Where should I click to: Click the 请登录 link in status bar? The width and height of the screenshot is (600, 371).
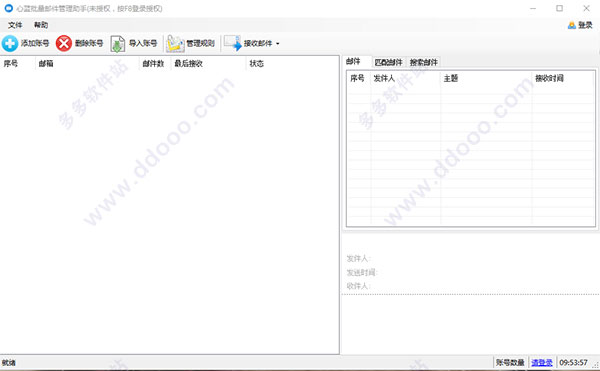[542, 362]
